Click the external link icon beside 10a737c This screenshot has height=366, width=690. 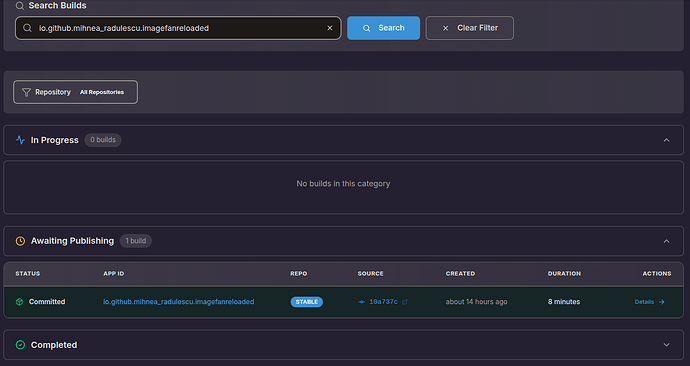tap(405, 302)
